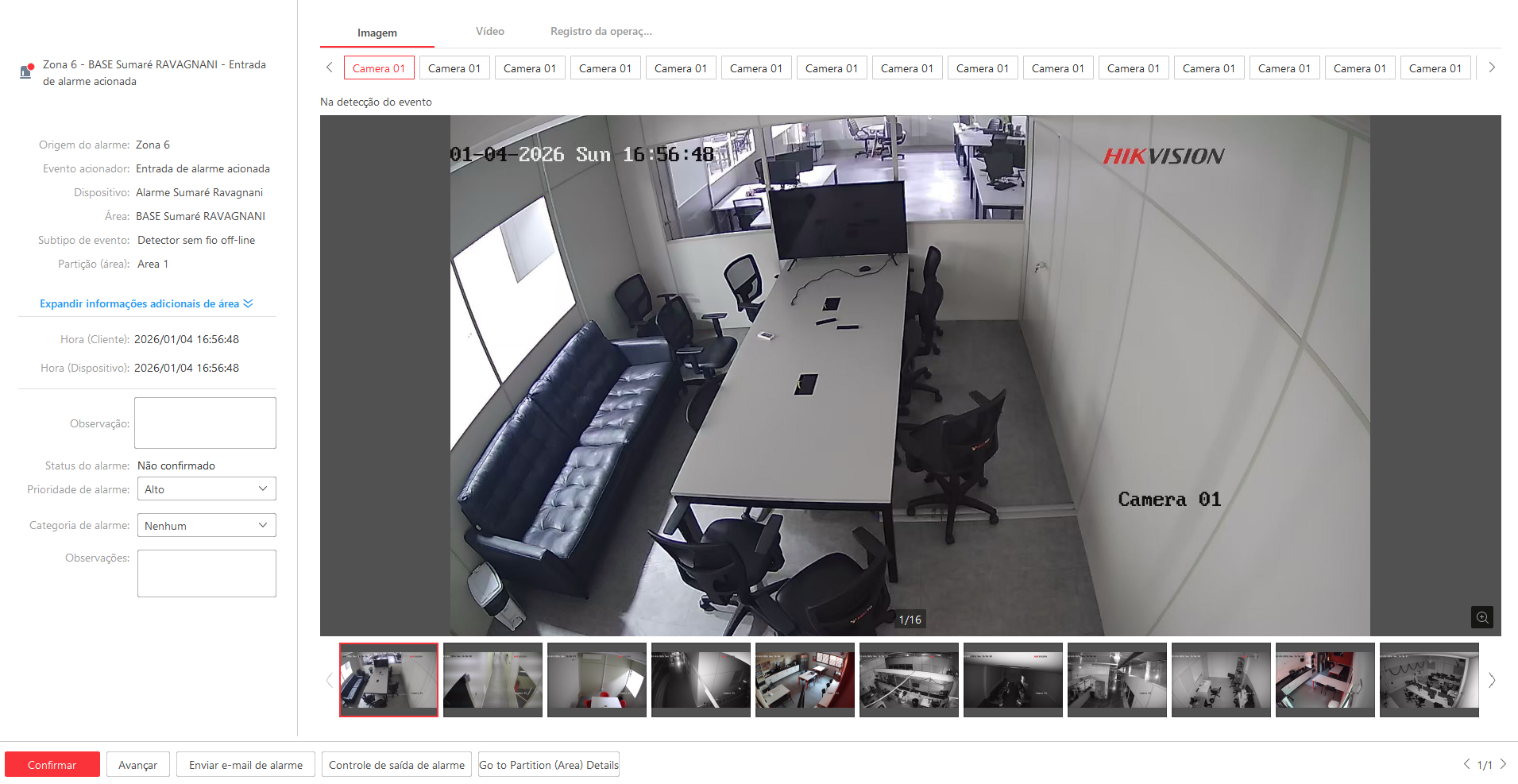
Task: Click Go to Partition (Area) Details
Action: click(x=548, y=765)
